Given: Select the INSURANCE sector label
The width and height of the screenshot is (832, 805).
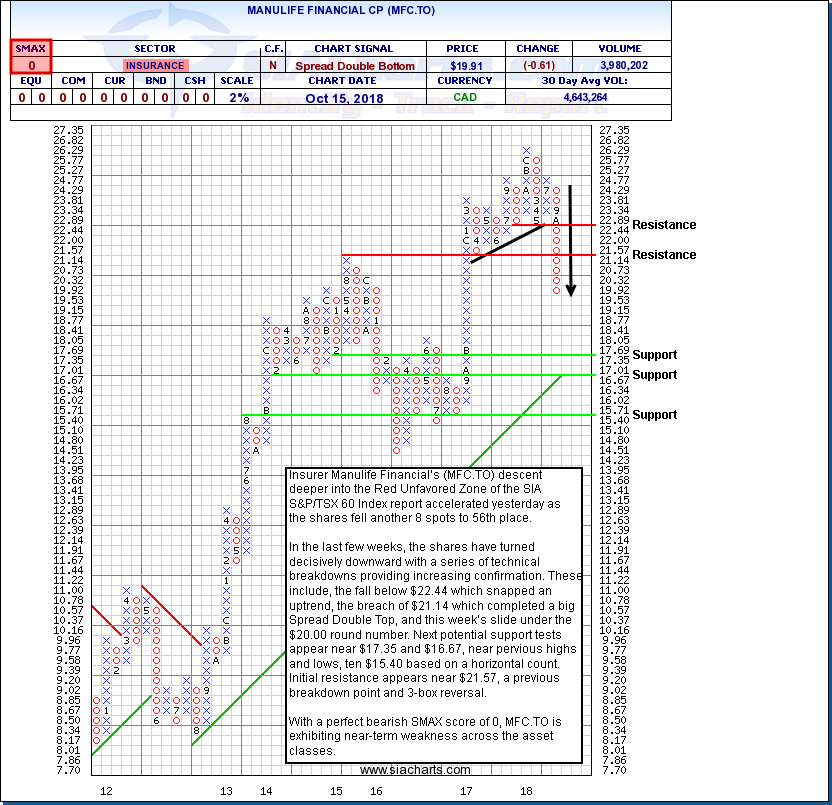Looking at the screenshot, I should [x=155, y=65].
